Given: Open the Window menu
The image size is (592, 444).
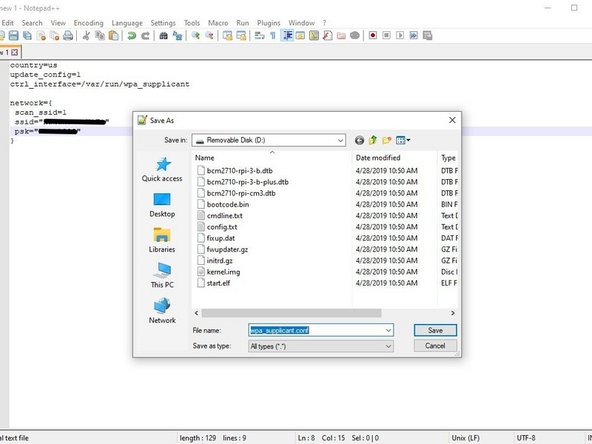Looking at the screenshot, I should click(301, 23).
